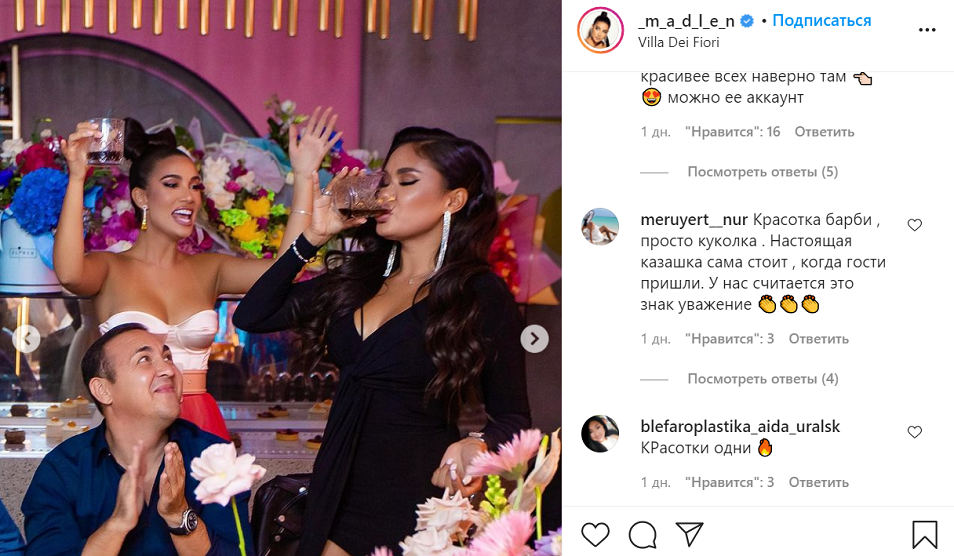
Task: Open the Villa Dei Fiori location
Action: [678, 42]
